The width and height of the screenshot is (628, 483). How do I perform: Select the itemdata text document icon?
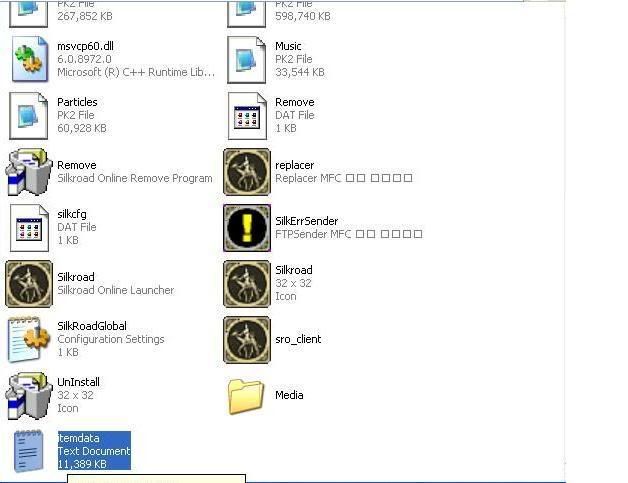pos(28,451)
